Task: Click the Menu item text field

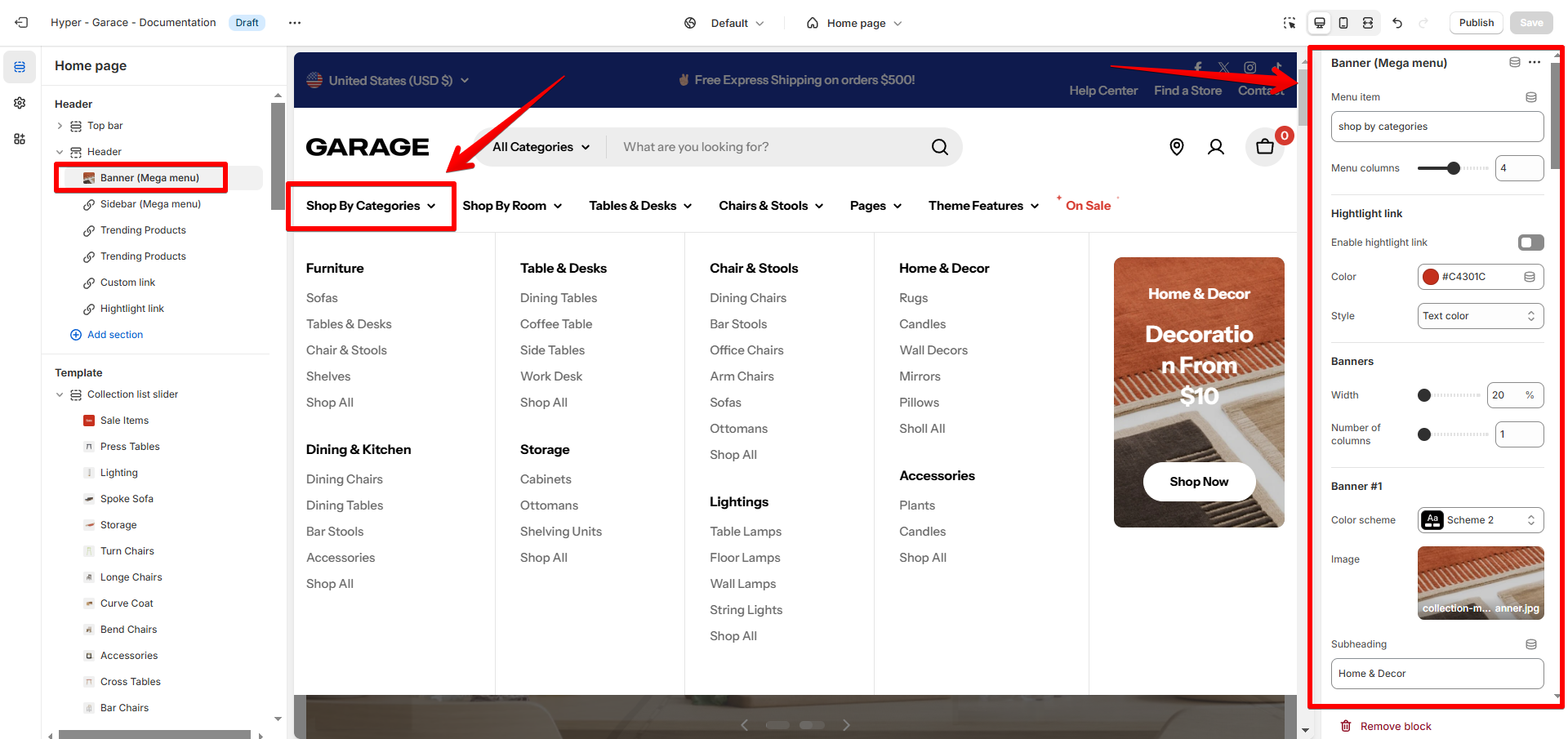Action: (1437, 127)
